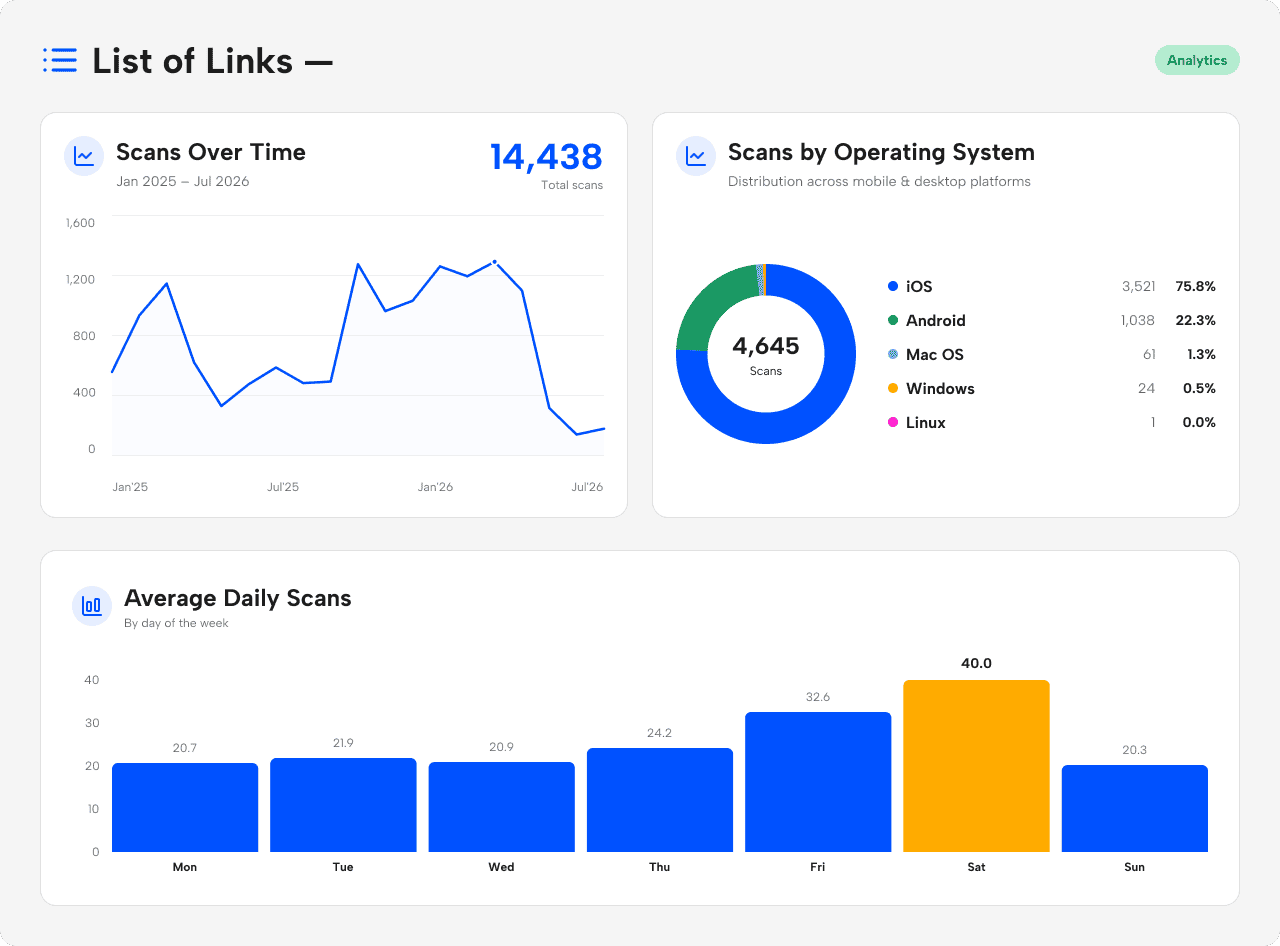Click the 14,438 total scans figure
Viewport: 1280px width, 946px height.
coord(546,157)
